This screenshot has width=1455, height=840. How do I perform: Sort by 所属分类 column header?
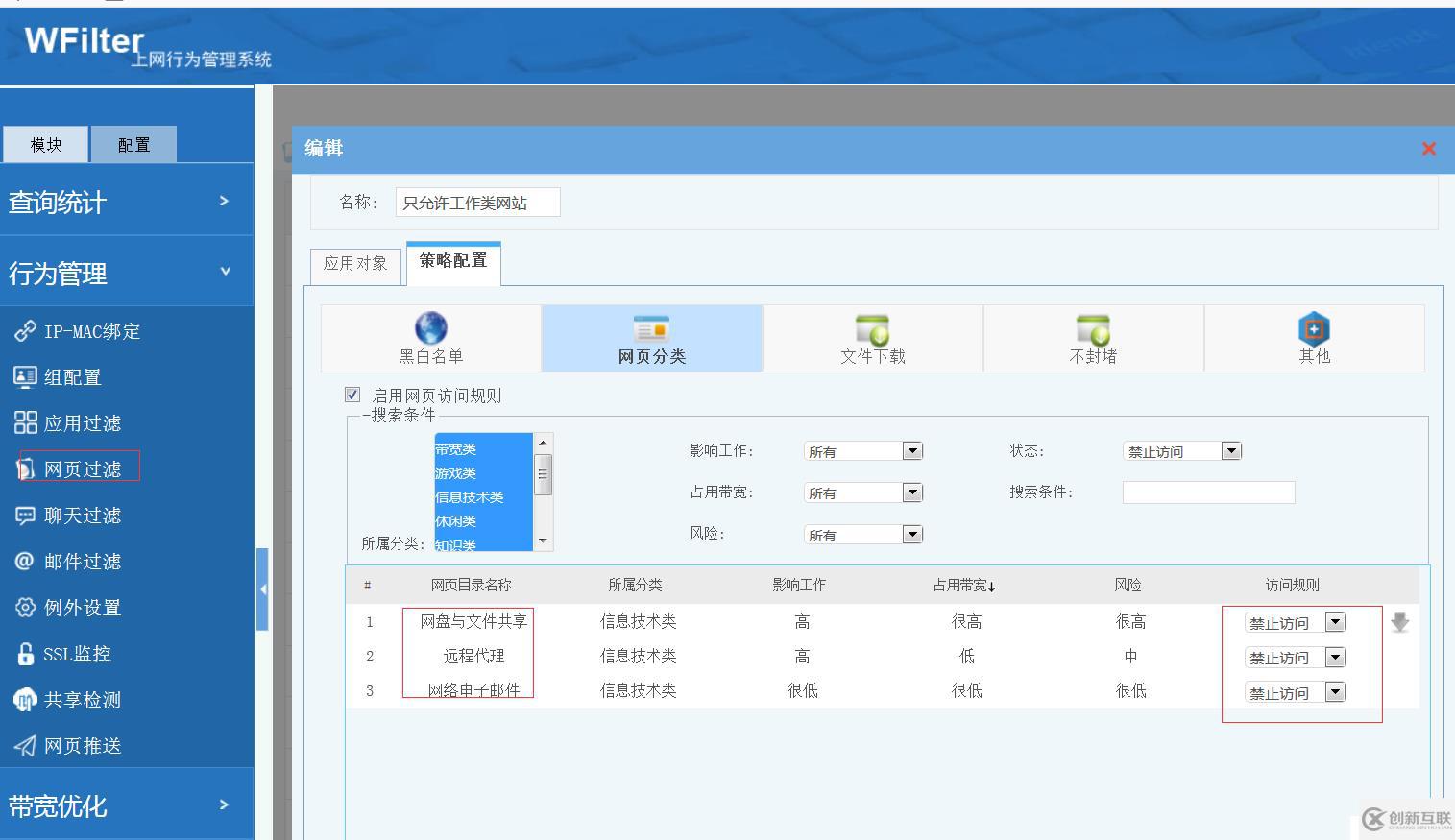pyautogui.click(x=635, y=585)
